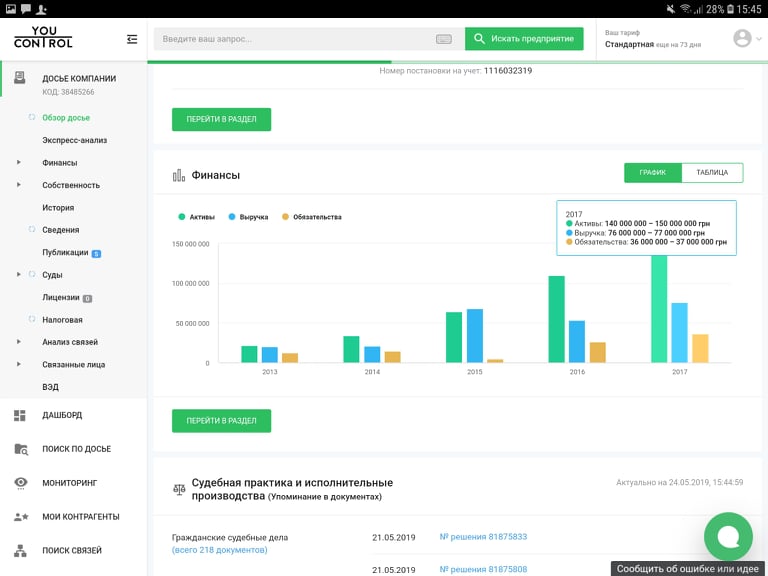Open the green chat bubble widget
Viewport: 768px width, 576px height.
[728, 537]
